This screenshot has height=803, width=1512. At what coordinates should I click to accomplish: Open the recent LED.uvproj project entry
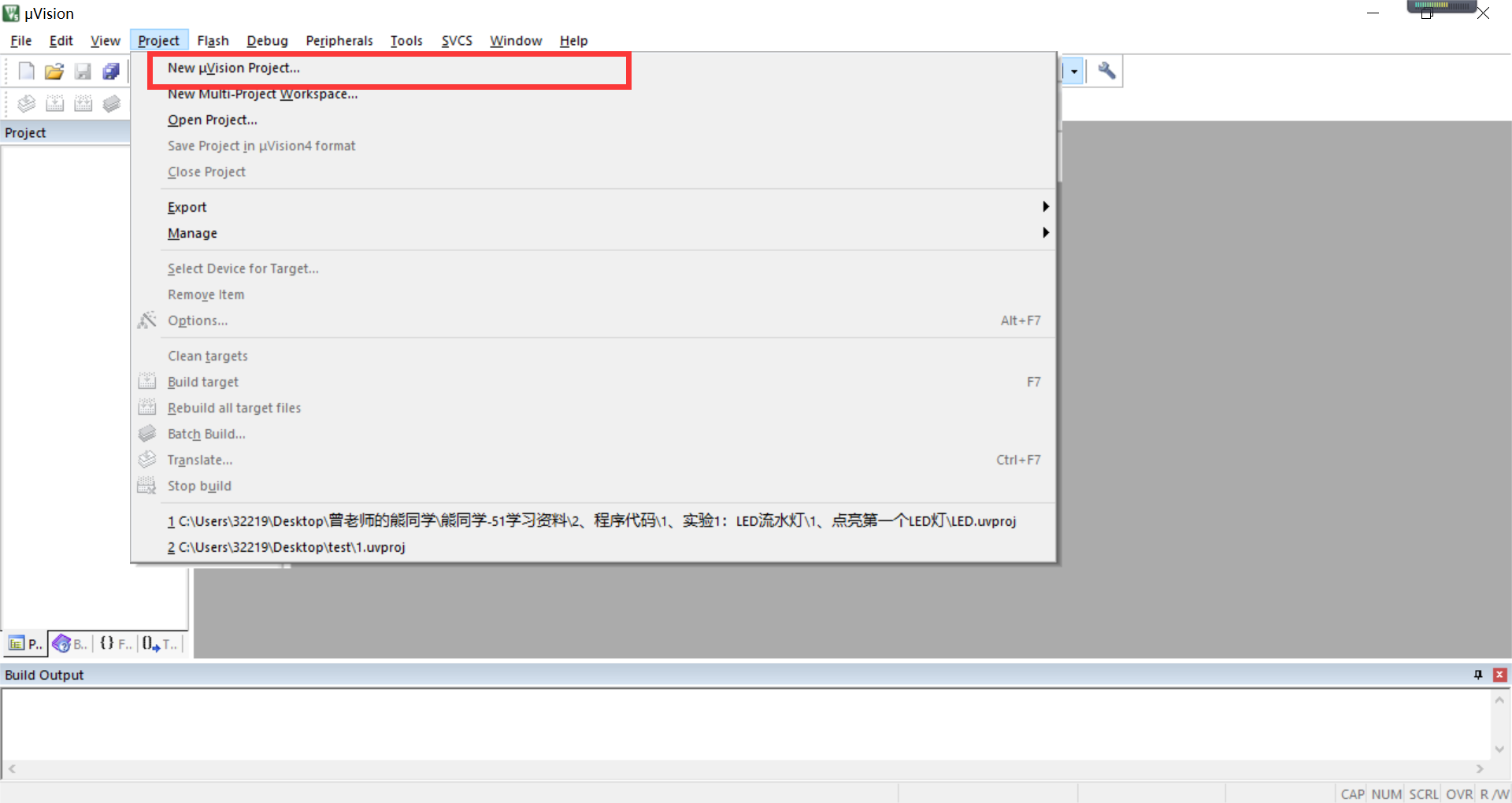point(591,520)
